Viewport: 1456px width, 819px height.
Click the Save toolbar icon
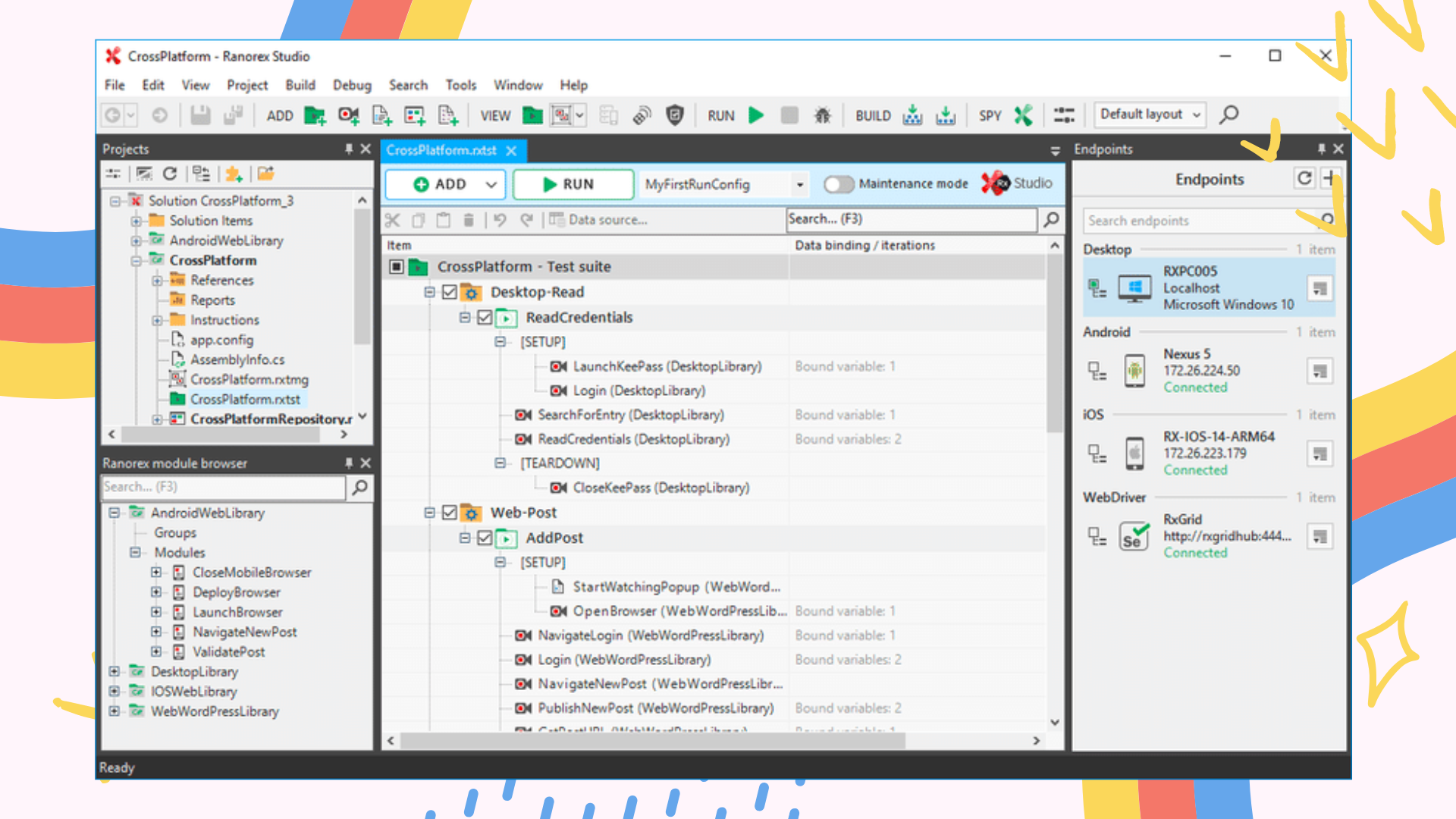(x=200, y=115)
